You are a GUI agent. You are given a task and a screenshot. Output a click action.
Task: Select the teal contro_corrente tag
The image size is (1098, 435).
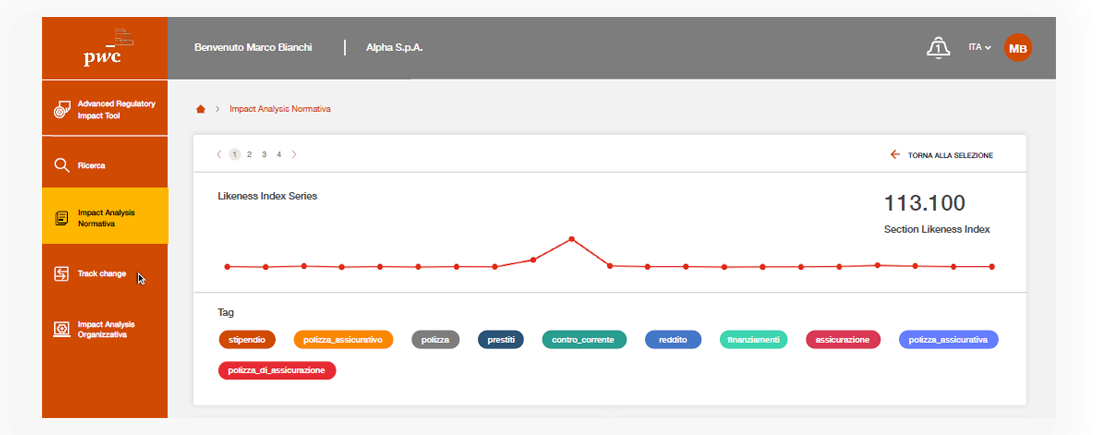584,340
